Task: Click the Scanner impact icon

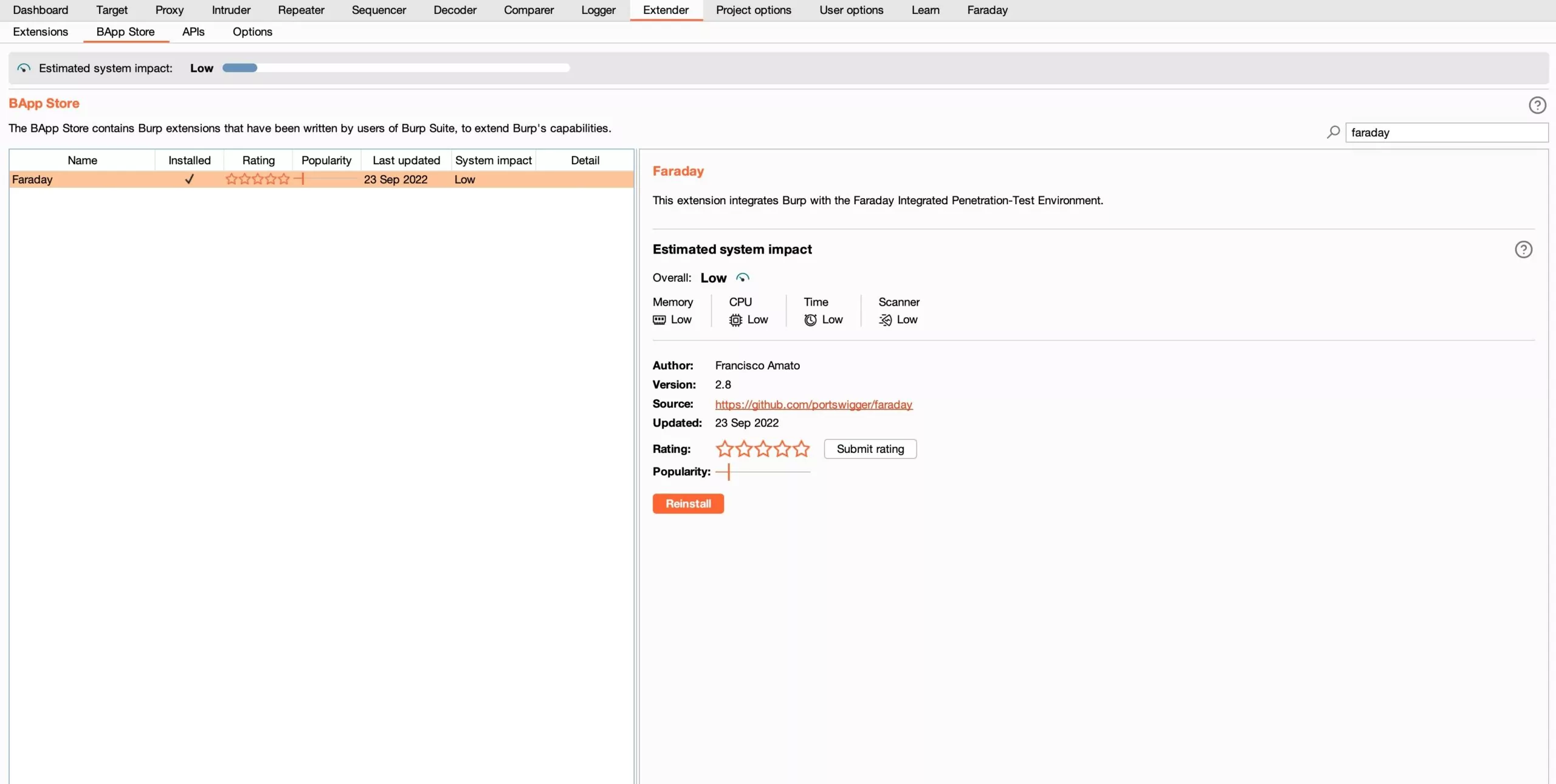Action: click(885, 320)
